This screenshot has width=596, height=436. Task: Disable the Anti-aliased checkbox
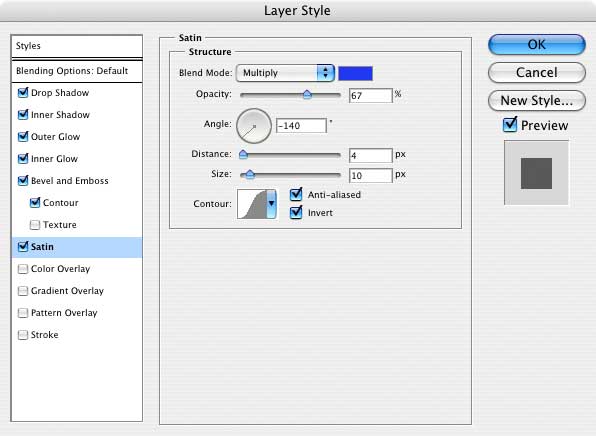click(296, 194)
